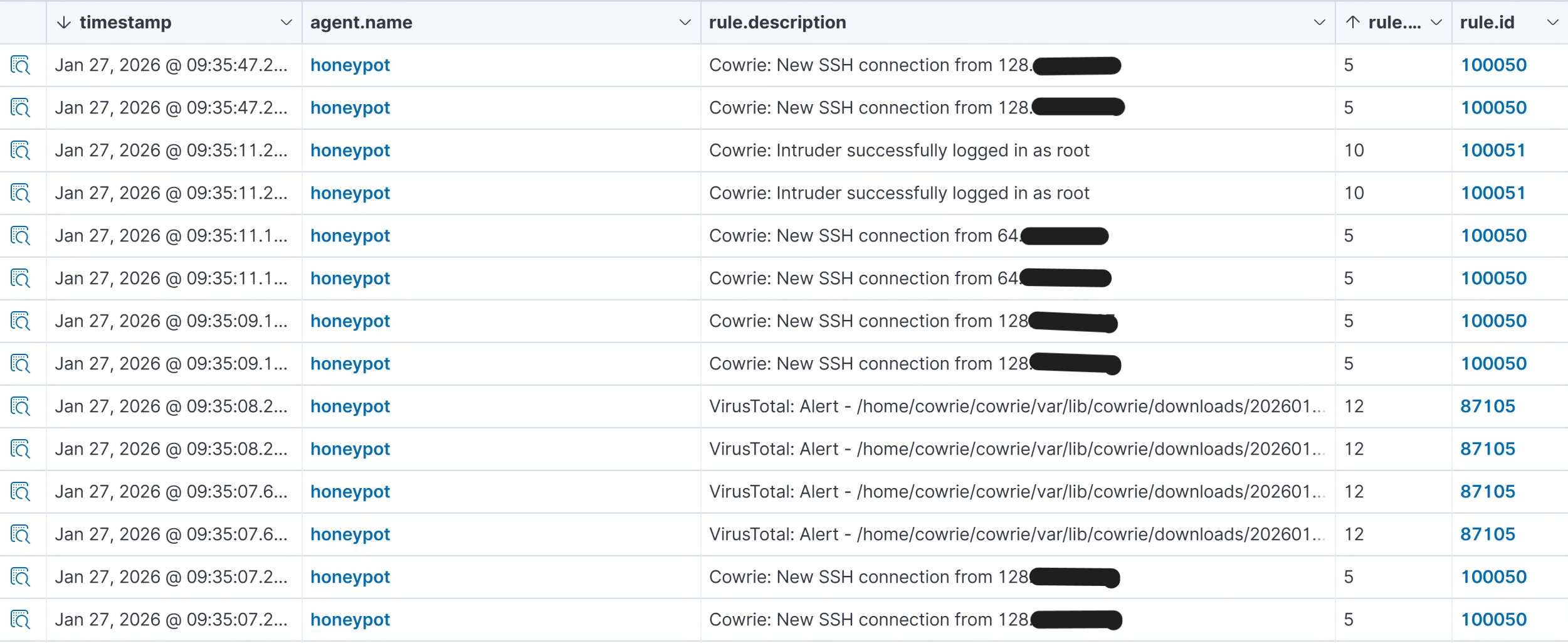
Task: Click honeypot agent link in first row
Action: 350,65
